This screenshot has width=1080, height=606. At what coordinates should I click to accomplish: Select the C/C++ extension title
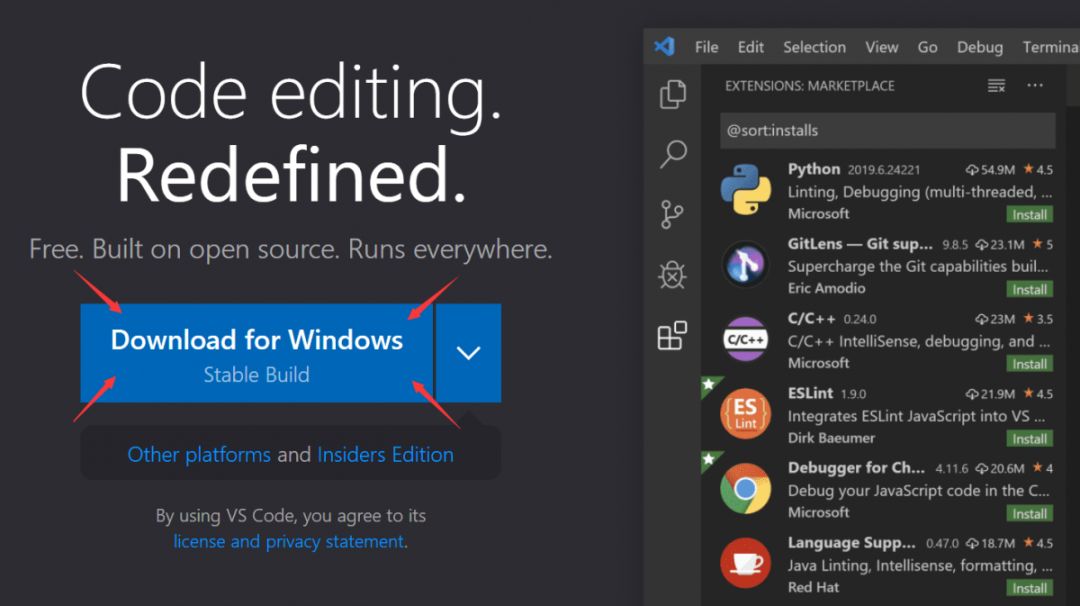[811, 318]
